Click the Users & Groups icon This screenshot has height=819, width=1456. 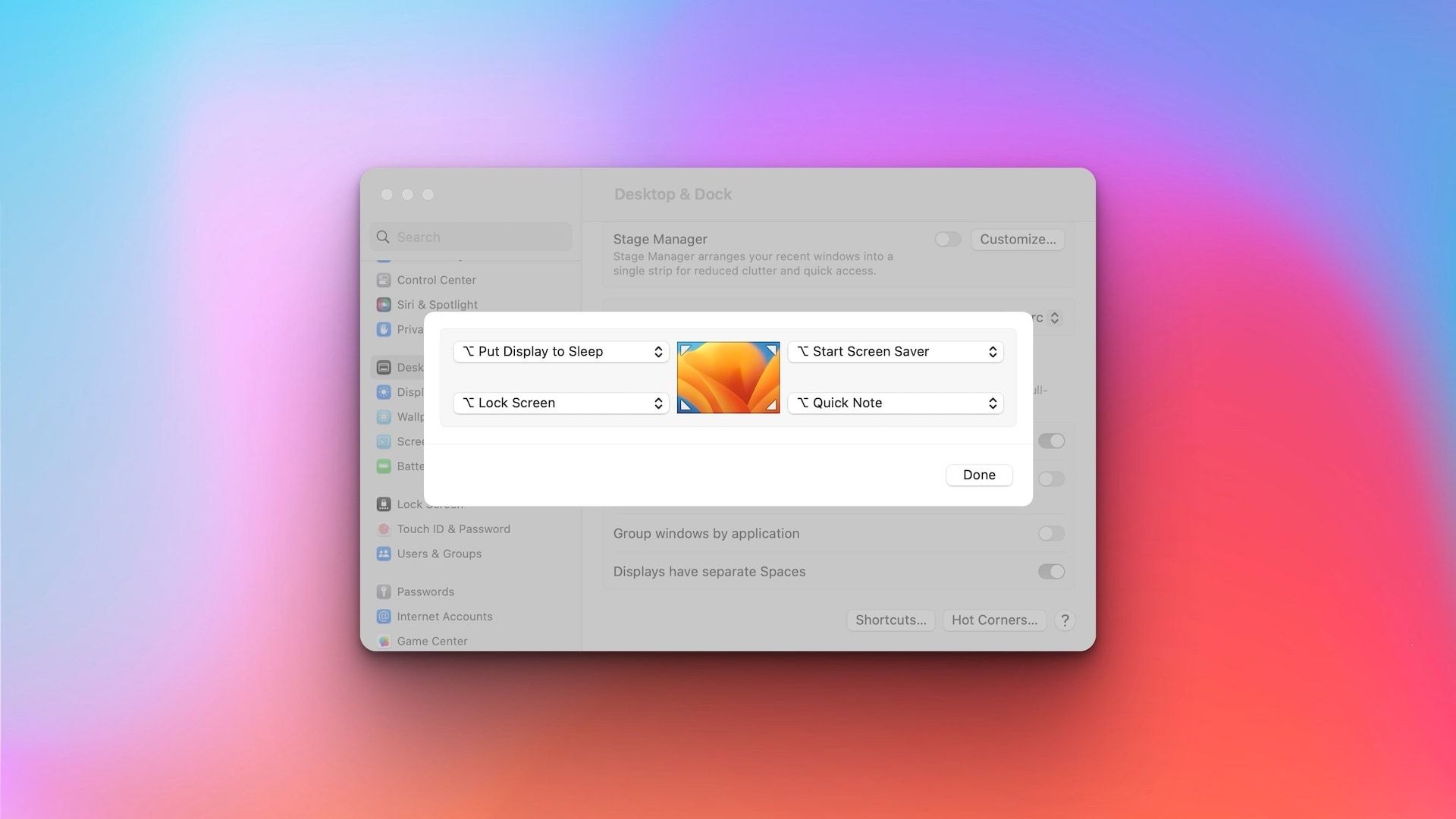click(384, 554)
